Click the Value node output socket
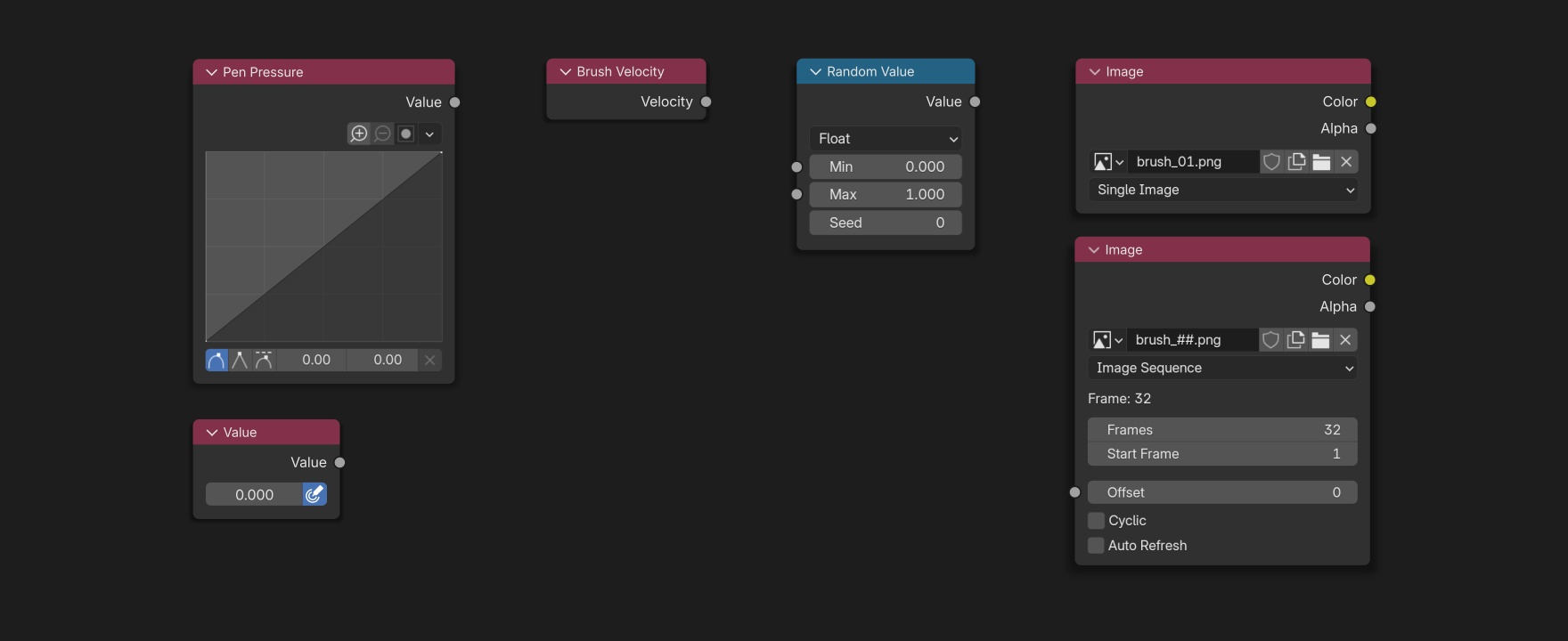The width and height of the screenshot is (1568, 641). (339, 463)
